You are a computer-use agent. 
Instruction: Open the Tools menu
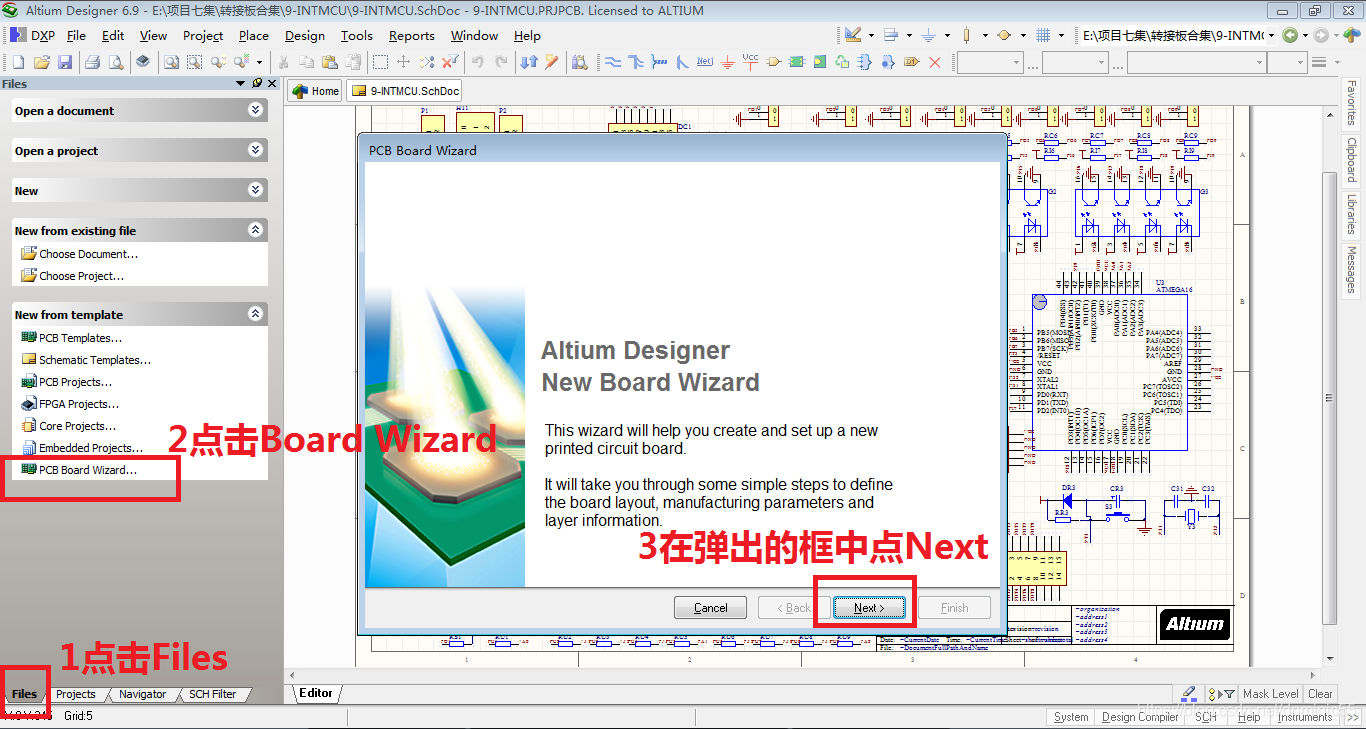tap(356, 35)
